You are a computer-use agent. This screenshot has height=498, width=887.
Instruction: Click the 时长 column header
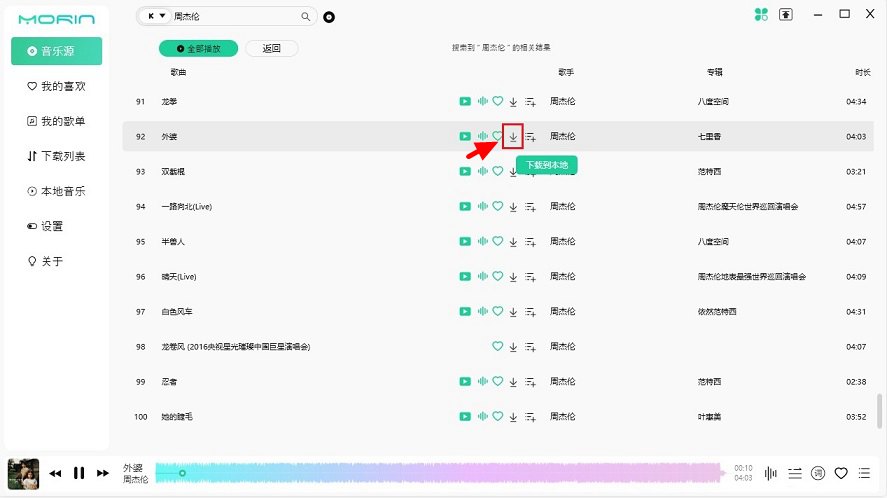pyautogui.click(x=863, y=72)
